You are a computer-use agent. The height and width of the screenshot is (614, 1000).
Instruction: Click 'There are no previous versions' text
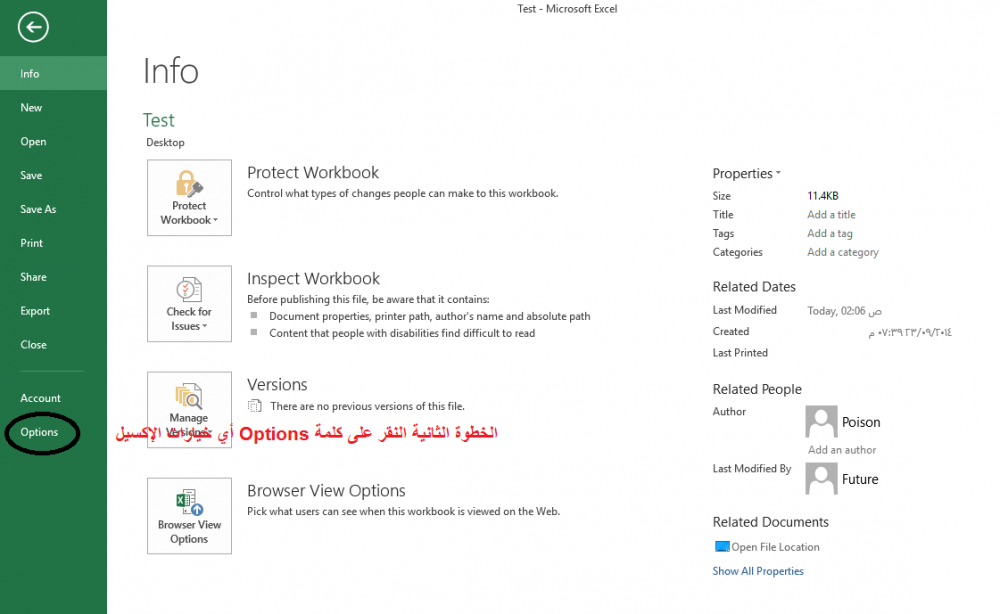click(x=367, y=406)
